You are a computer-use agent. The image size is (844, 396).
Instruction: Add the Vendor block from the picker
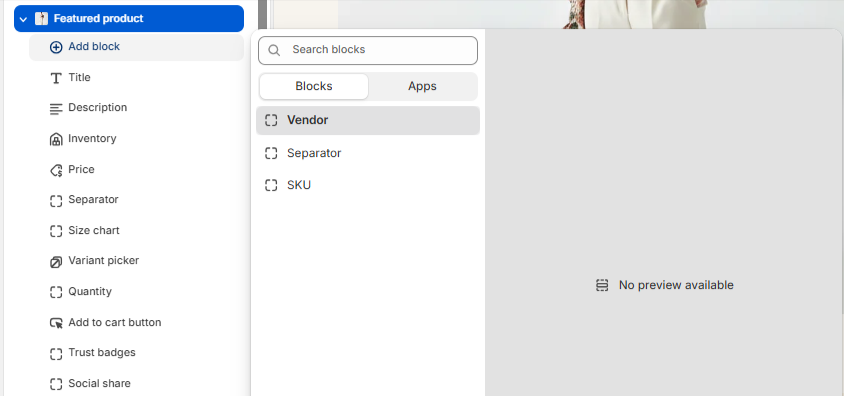(368, 120)
